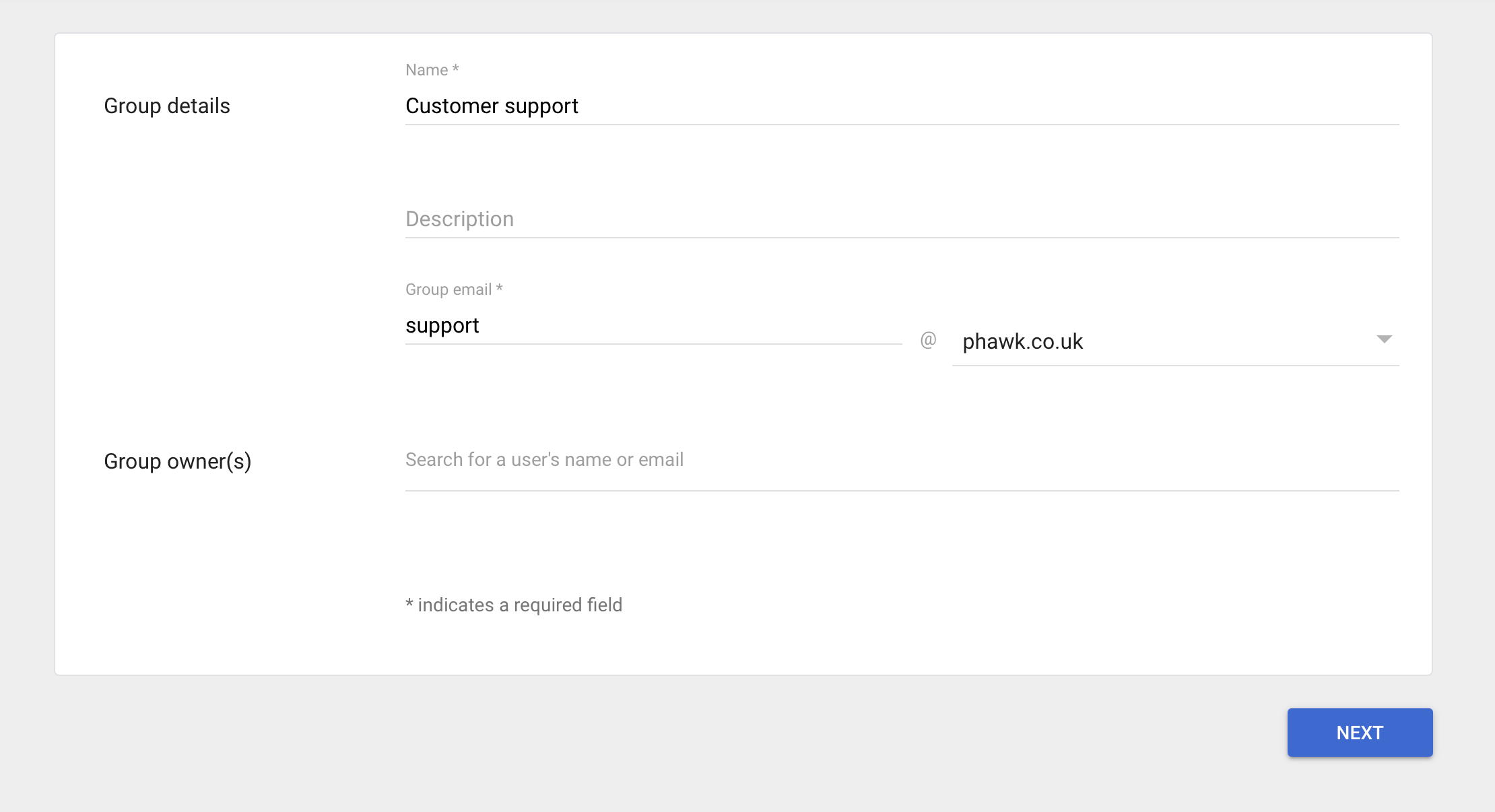Click the Group owner(s) section heading
The image size is (1495, 812).
click(178, 461)
